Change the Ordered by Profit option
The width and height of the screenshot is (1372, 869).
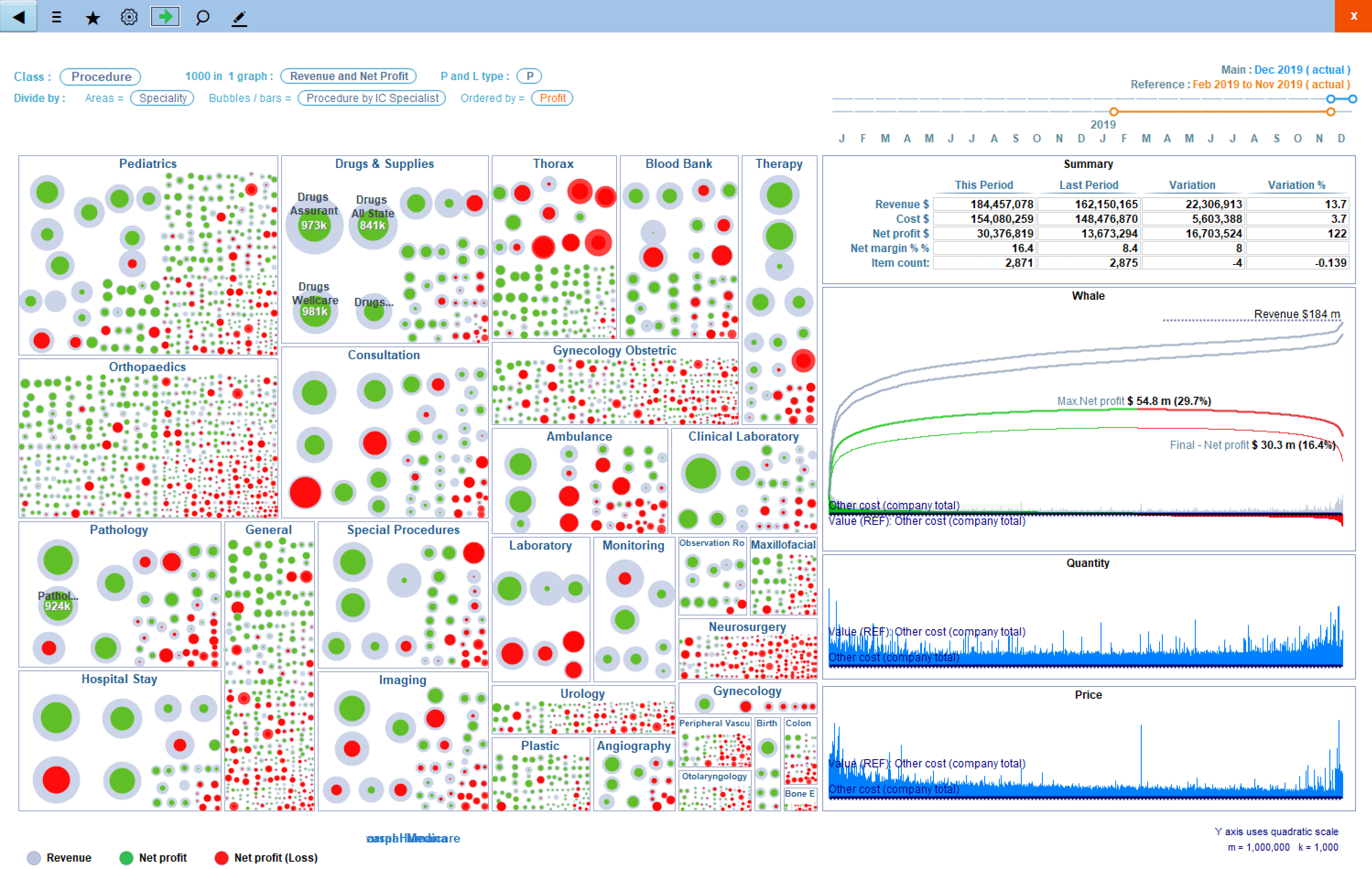tap(552, 98)
